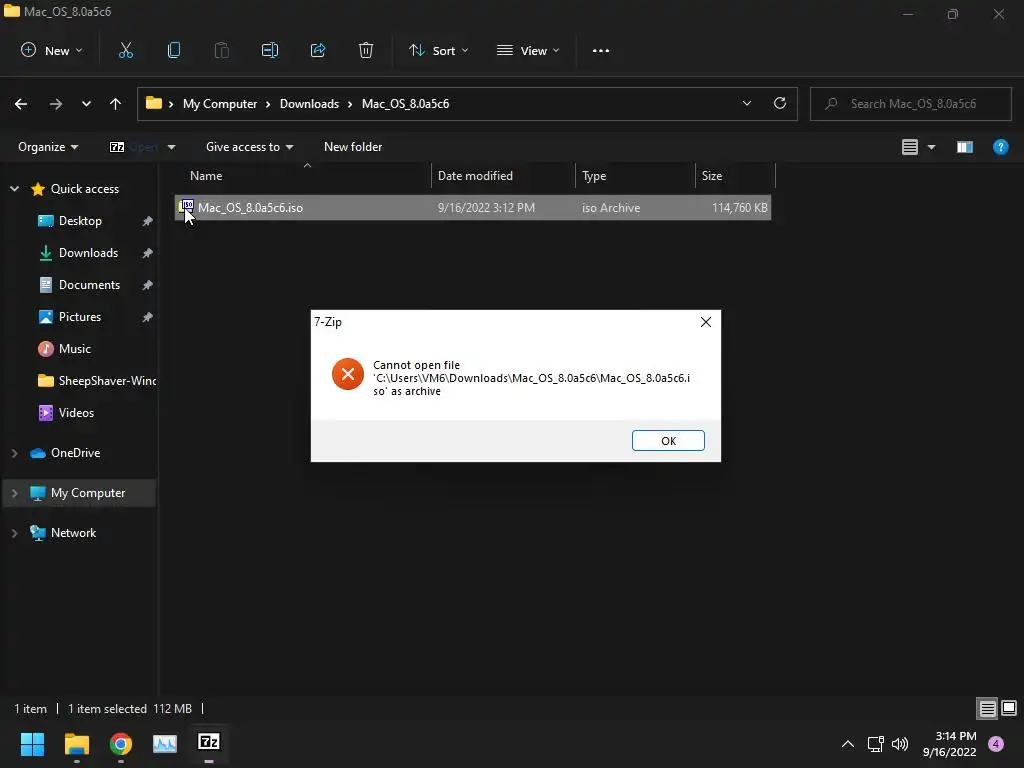
Task: Open the View dropdown menu
Action: 528,50
